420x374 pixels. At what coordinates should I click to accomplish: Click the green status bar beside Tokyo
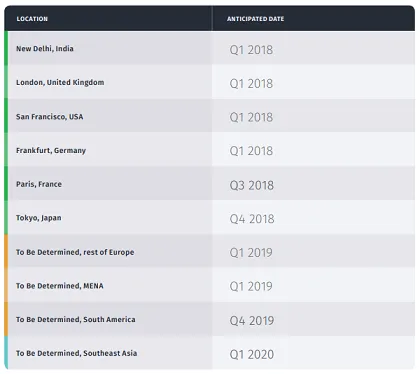click(6, 217)
